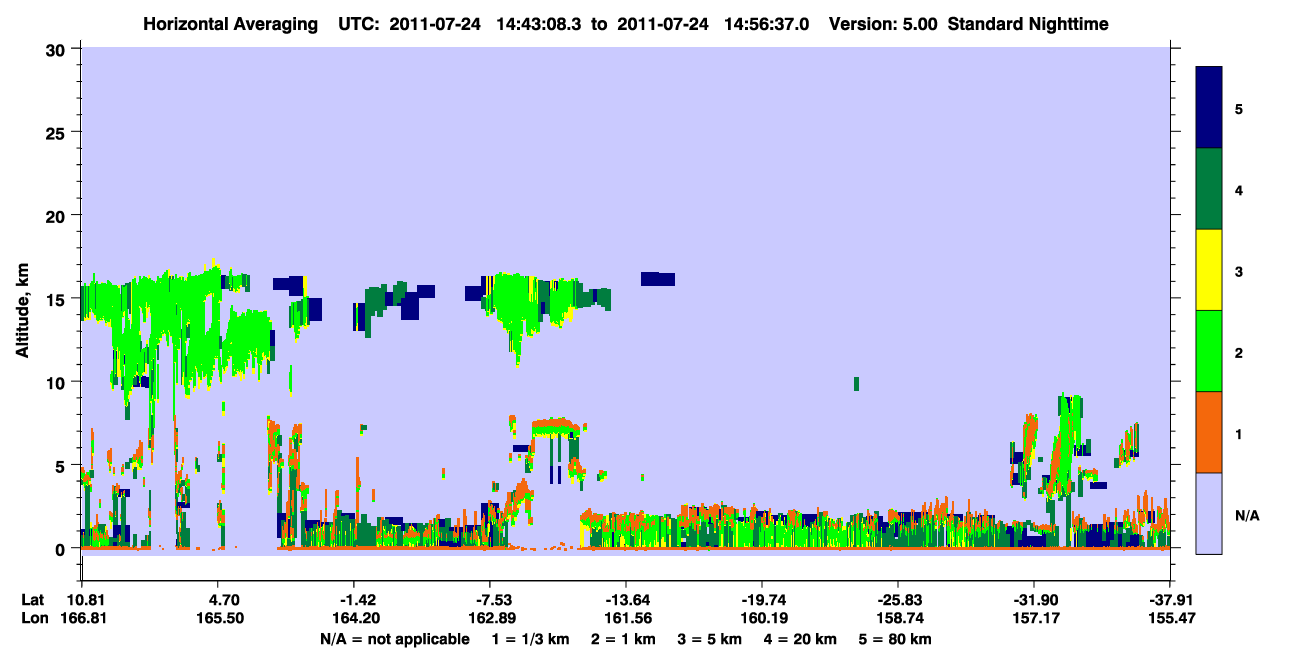Click the dark blue colorbar segment labeled 5
The height and width of the screenshot is (667, 1300).
click(1209, 108)
